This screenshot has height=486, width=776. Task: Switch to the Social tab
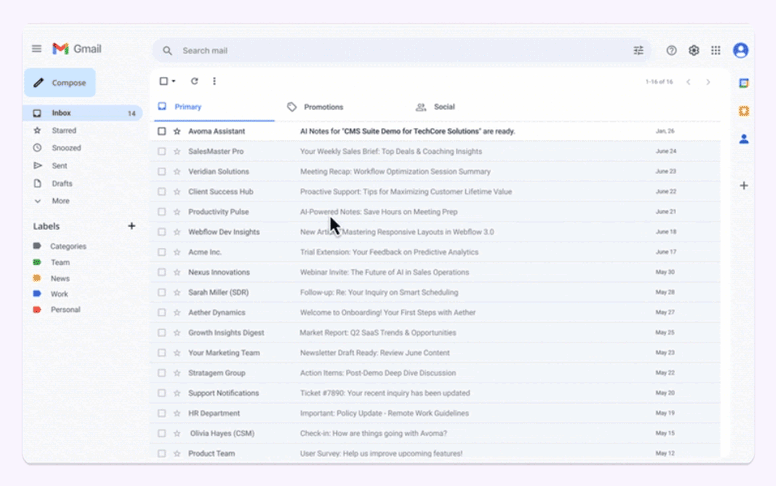tap(436, 107)
